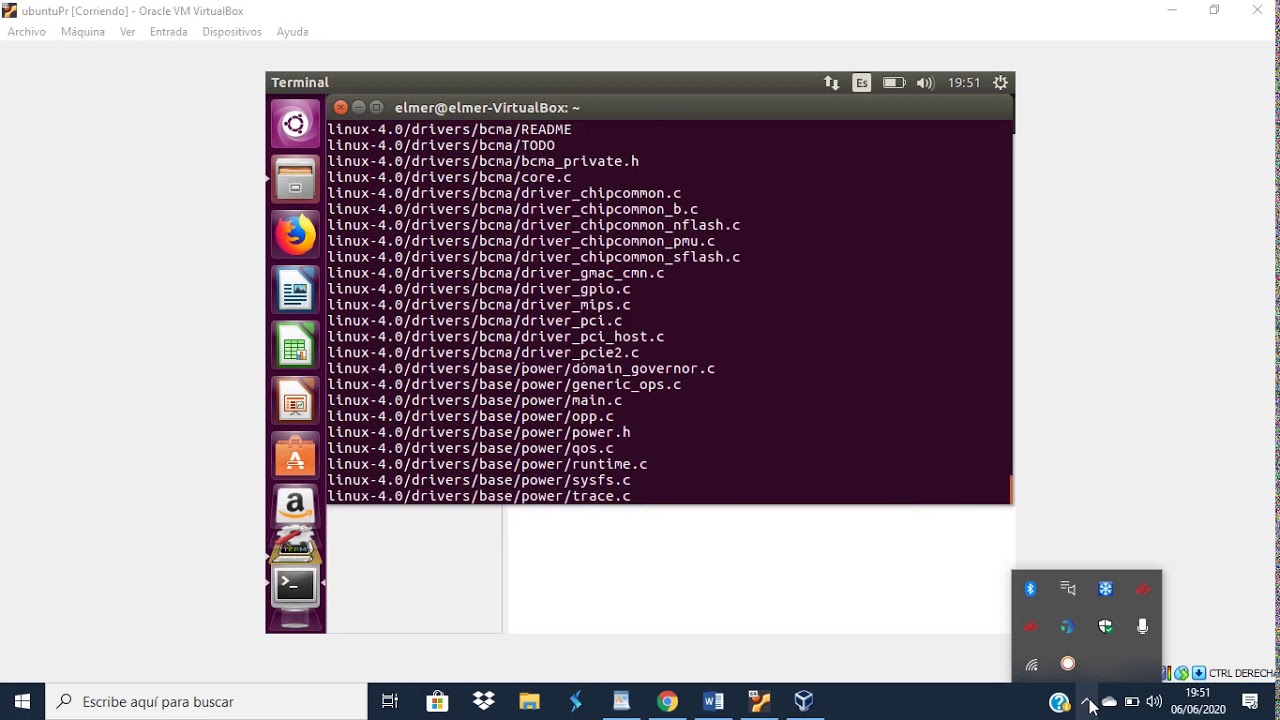Open Files manager from Ubuntu launcher
1280x720 pixels.
(x=295, y=179)
